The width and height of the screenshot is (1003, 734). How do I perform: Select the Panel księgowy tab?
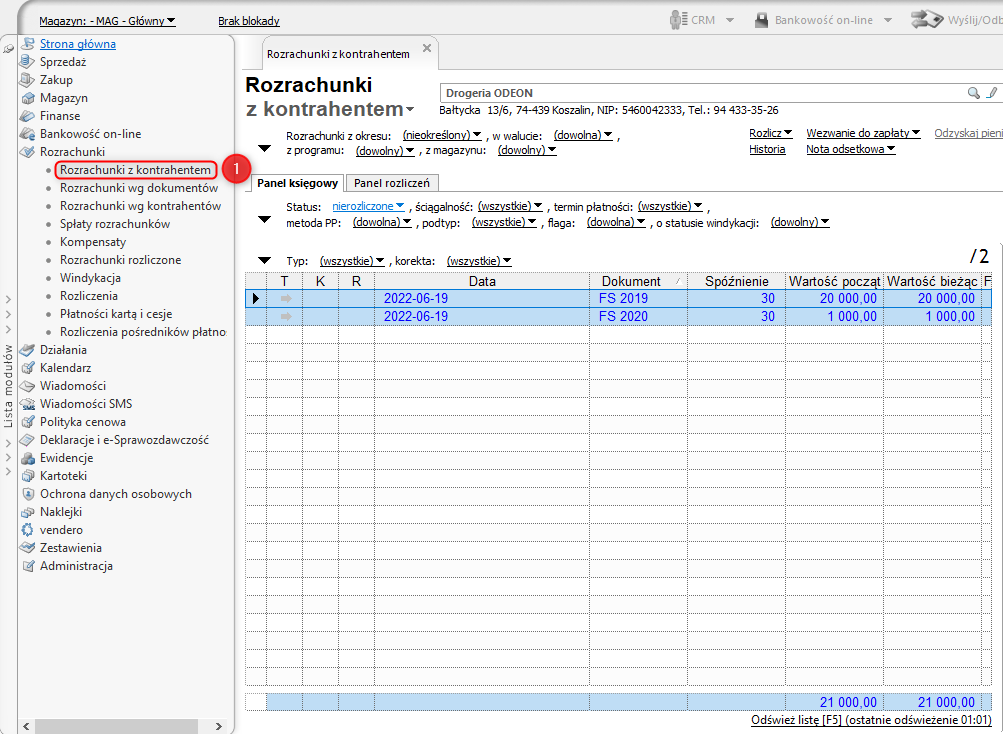297,183
